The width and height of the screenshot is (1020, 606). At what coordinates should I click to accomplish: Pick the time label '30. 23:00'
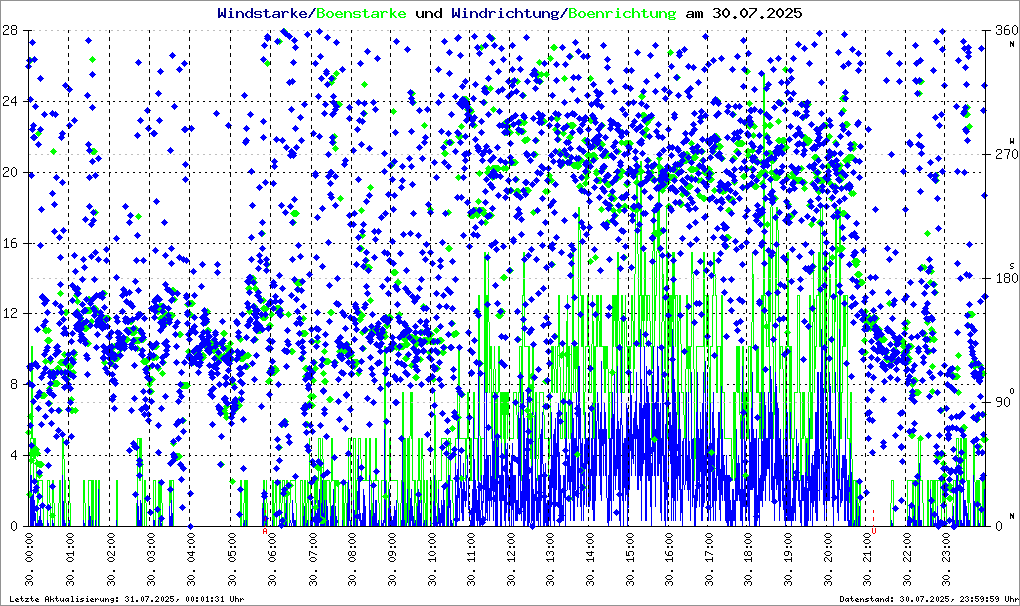(x=946, y=559)
